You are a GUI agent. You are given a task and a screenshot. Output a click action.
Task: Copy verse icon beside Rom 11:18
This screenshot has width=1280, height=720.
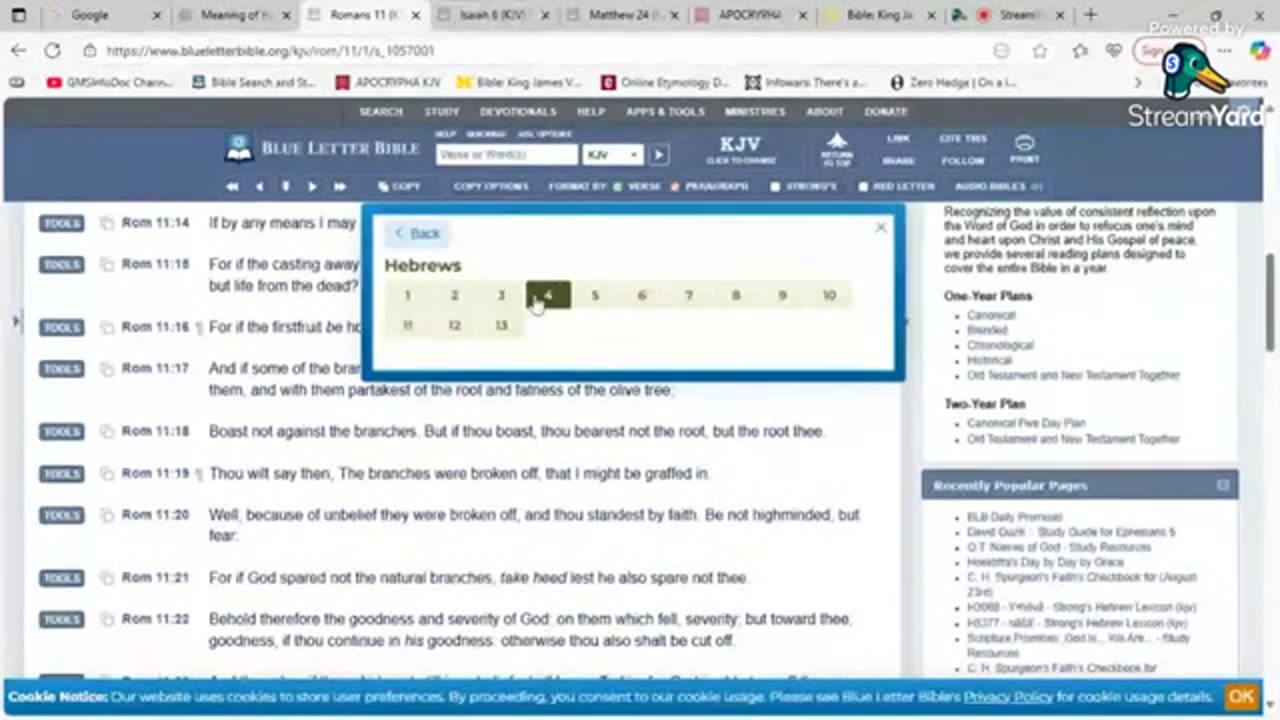[107, 432]
